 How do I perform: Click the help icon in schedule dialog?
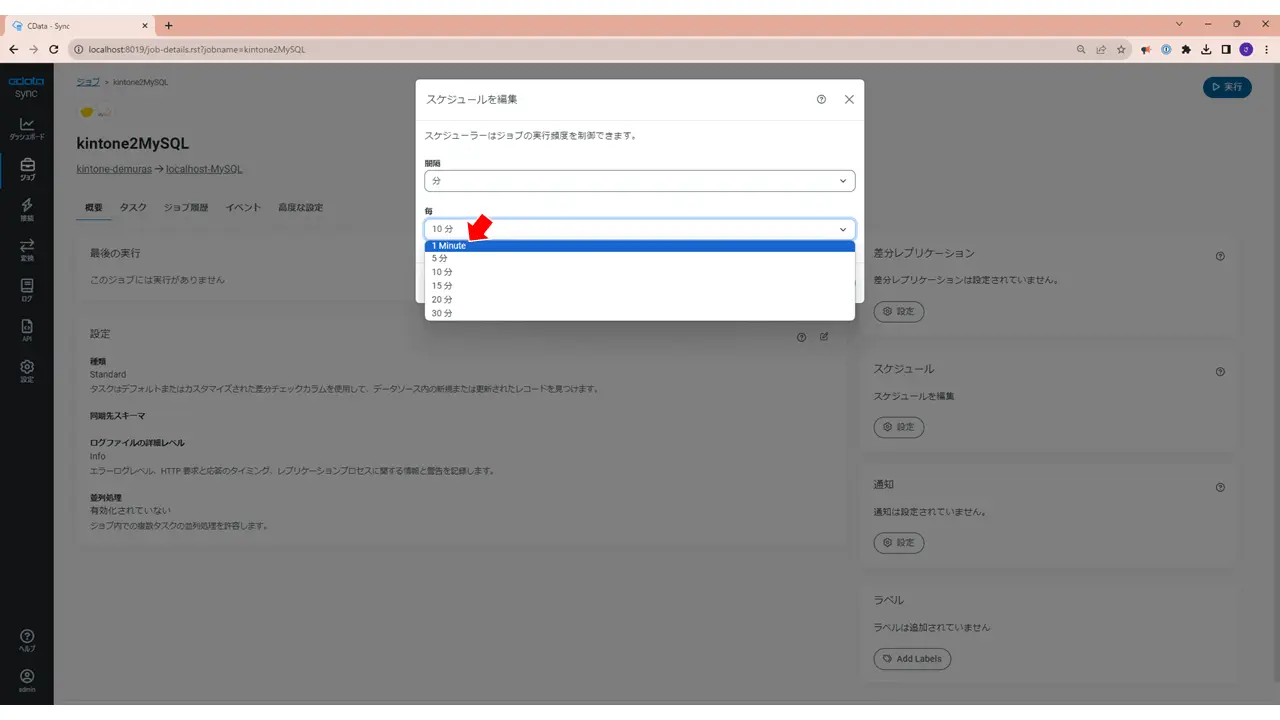[821, 100]
